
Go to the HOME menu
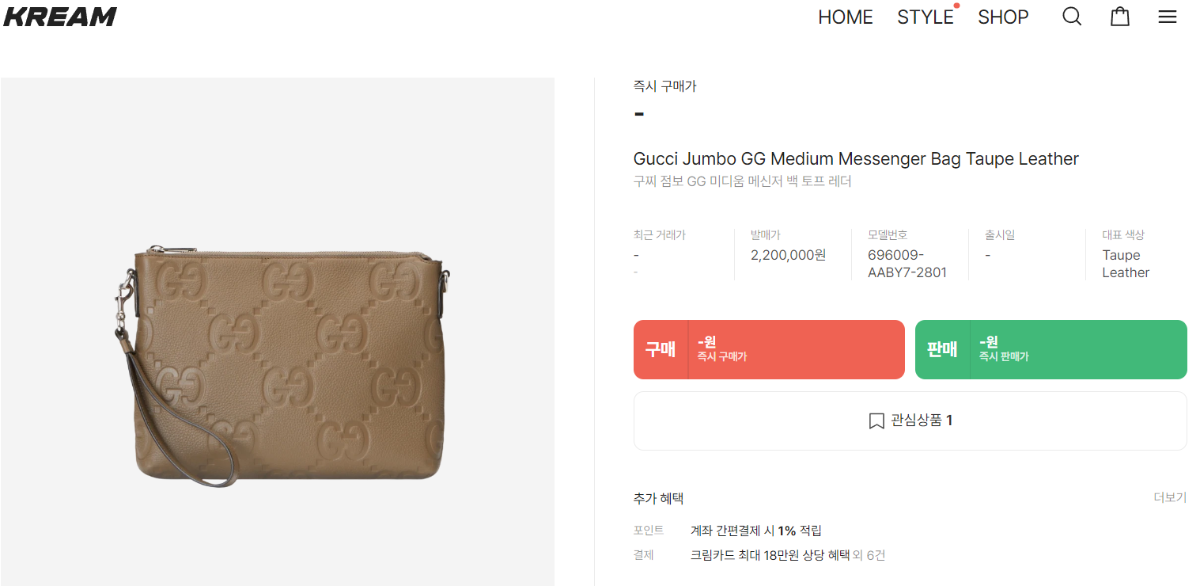click(x=845, y=17)
